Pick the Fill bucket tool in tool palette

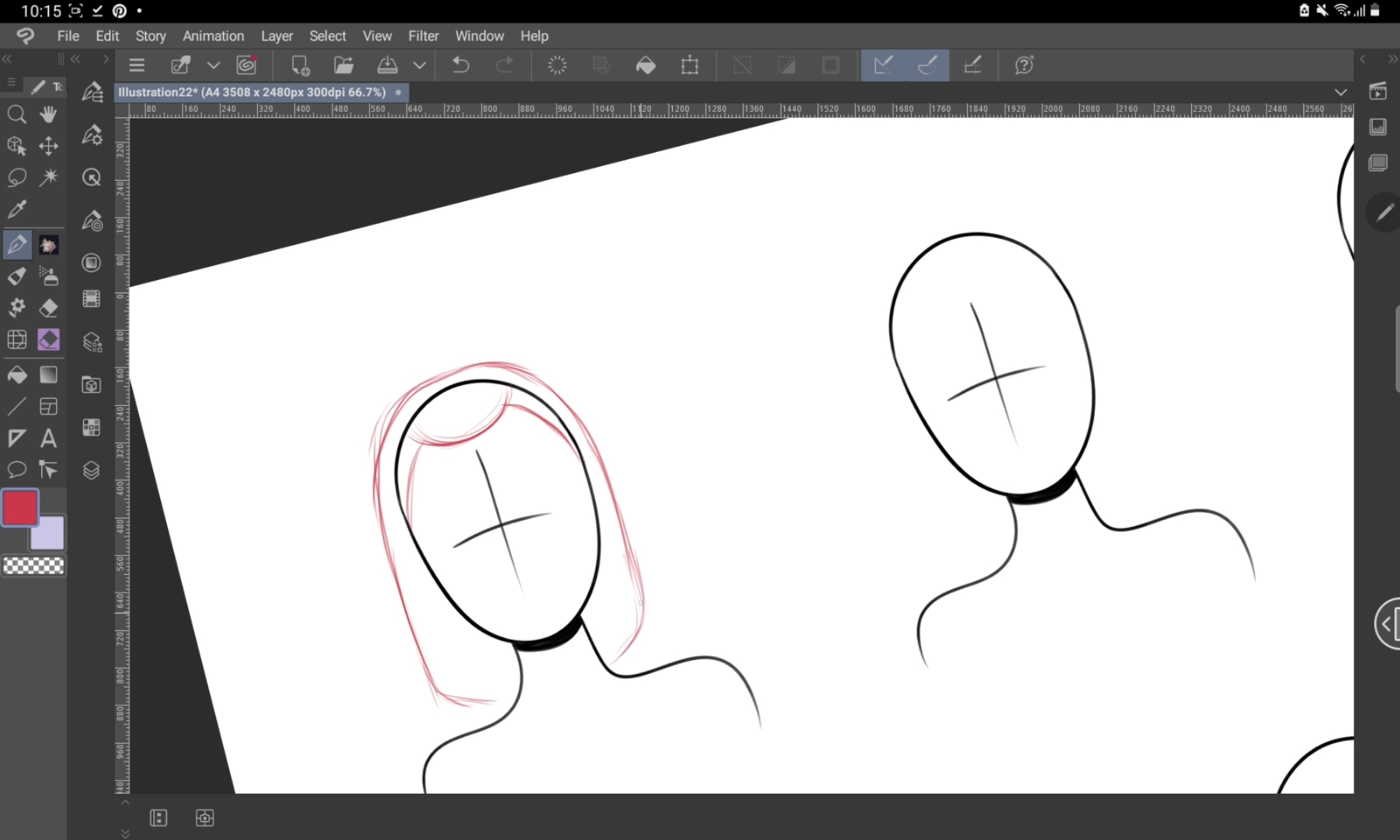point(17,375)
